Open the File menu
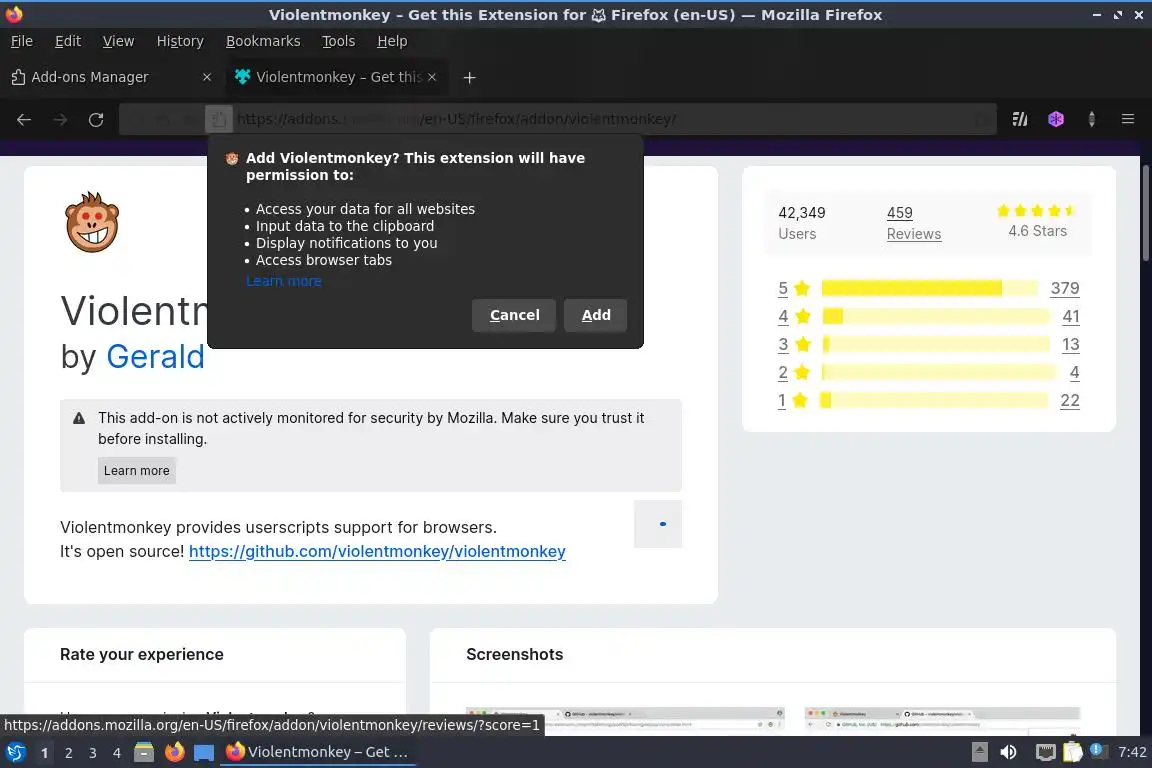 point(22,41)
